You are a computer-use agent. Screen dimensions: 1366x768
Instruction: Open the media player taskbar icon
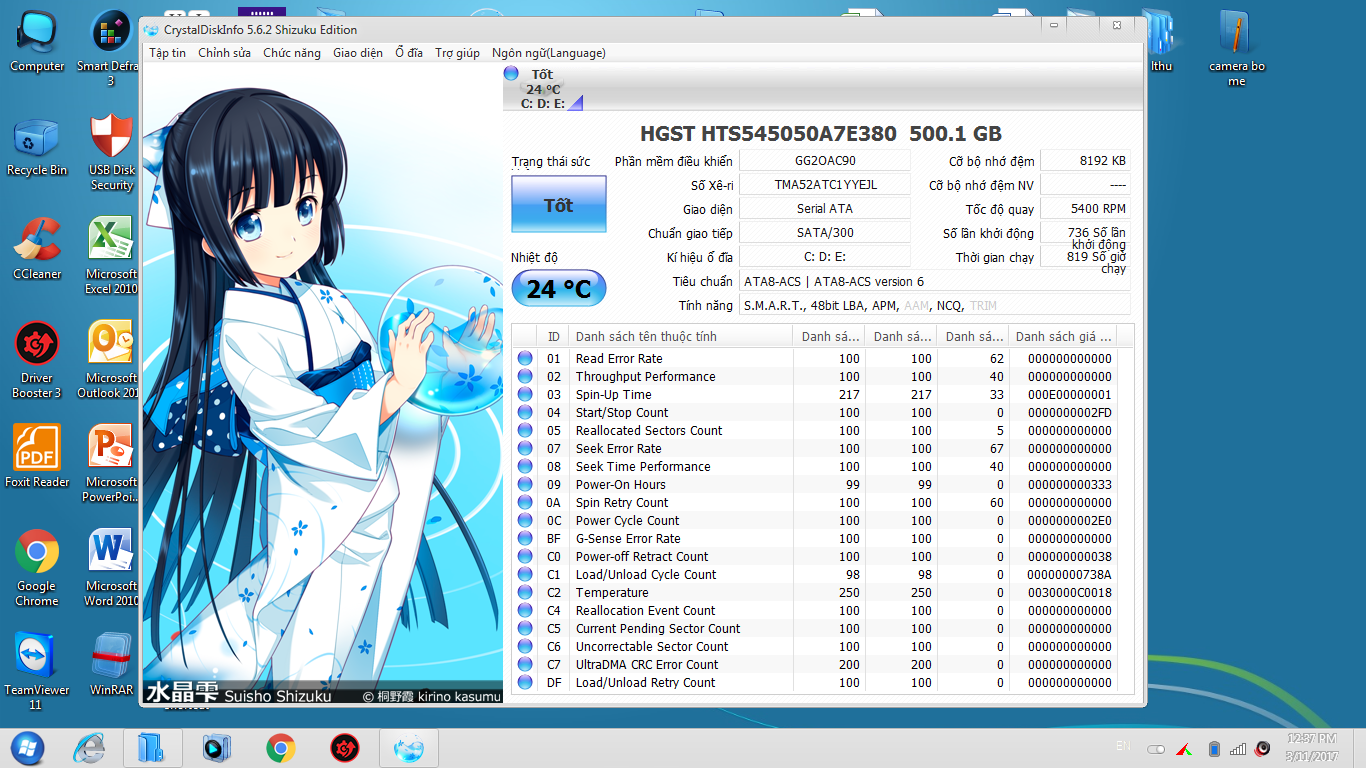click(x=216, y=747)
